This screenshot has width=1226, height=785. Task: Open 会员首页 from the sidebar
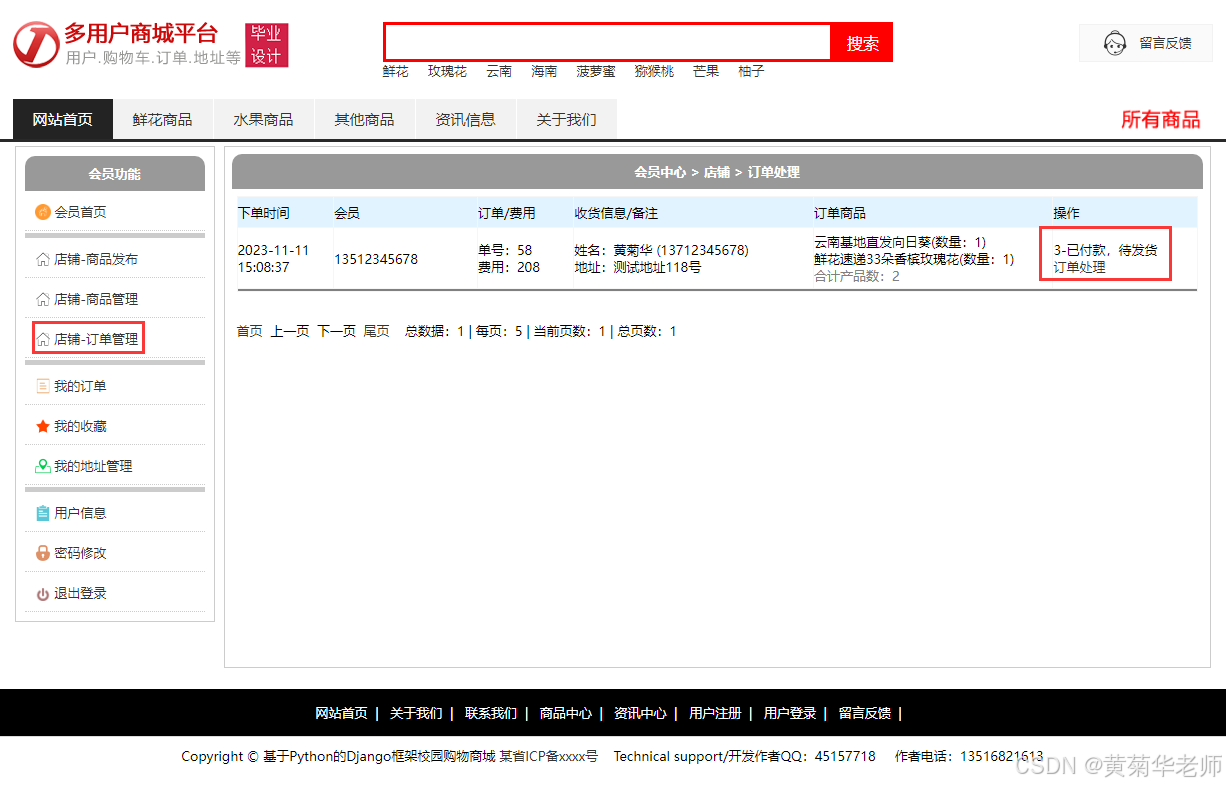[80, 212]
